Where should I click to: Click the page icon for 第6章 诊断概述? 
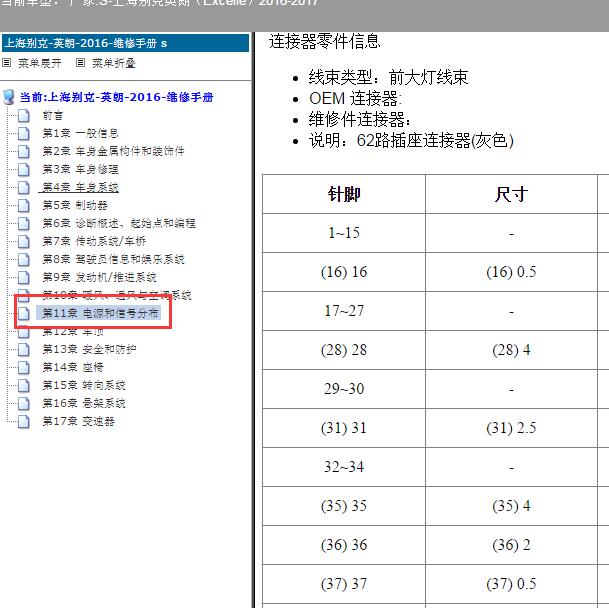24,223
